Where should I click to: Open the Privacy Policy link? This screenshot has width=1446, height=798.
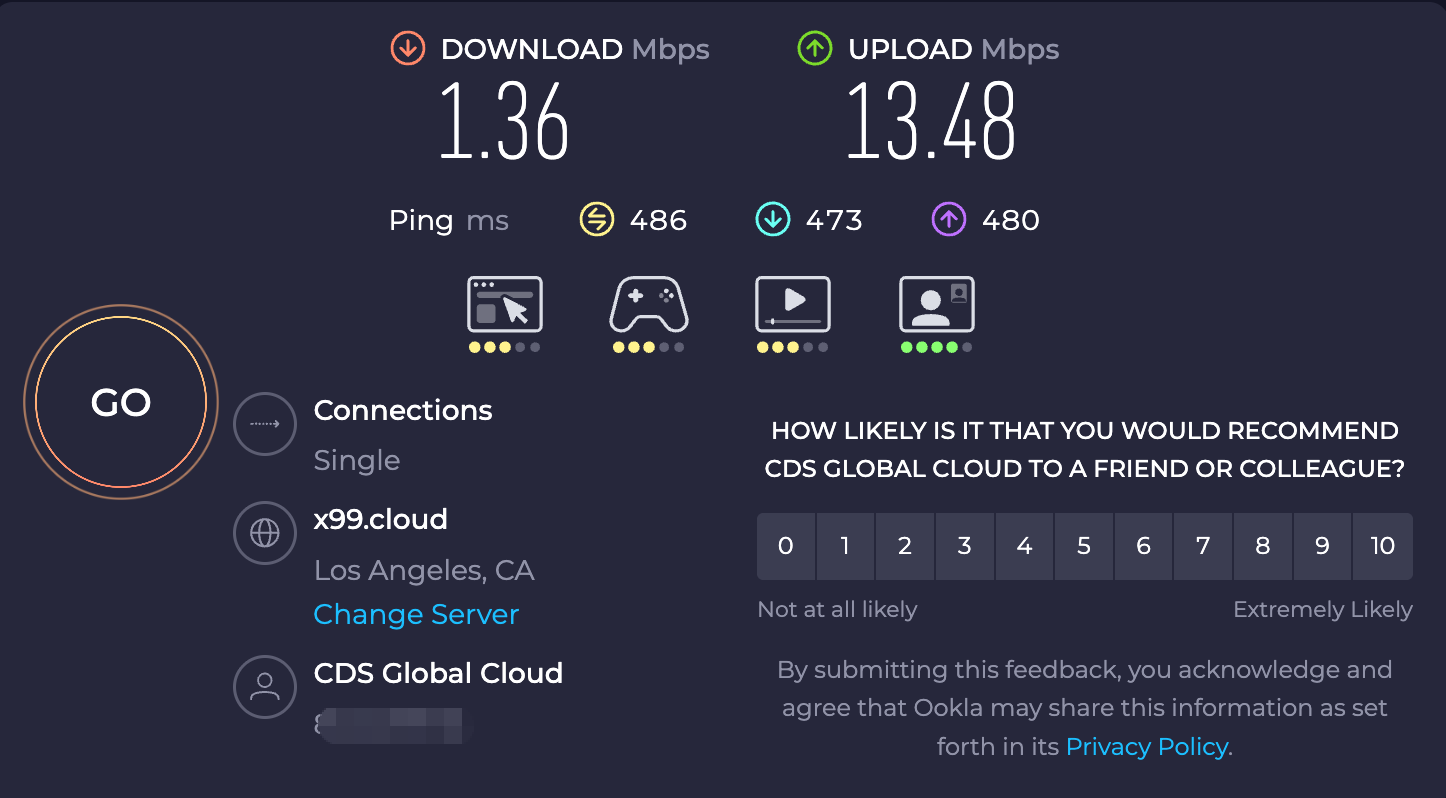(1147, 746)
